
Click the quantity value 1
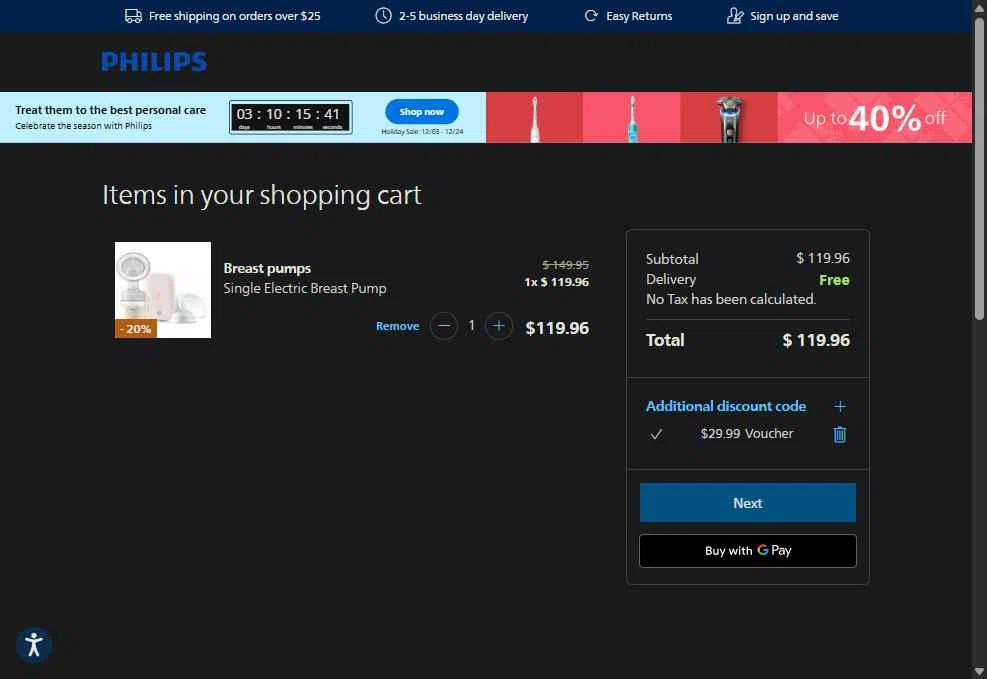pyautogui.click(x=471, y=325)
